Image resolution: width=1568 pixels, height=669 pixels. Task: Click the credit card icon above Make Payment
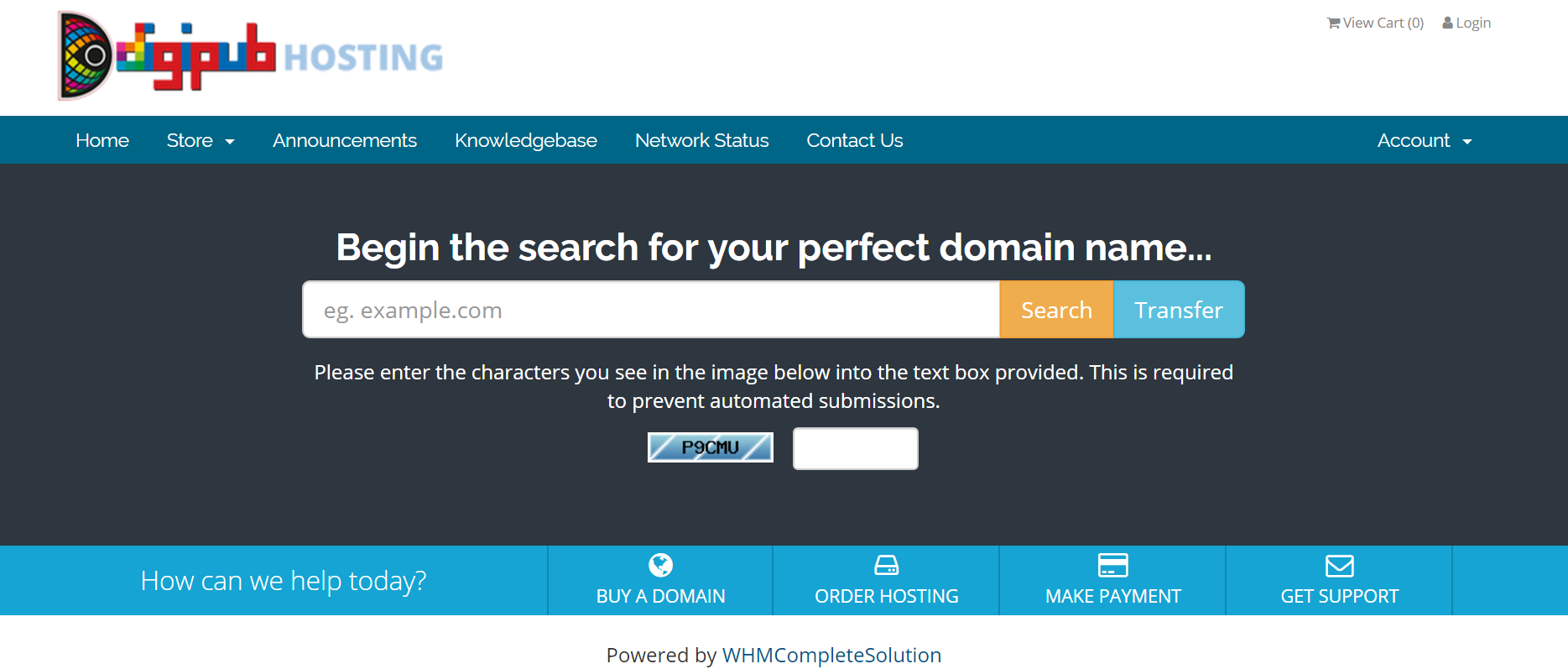(1112, 565)
